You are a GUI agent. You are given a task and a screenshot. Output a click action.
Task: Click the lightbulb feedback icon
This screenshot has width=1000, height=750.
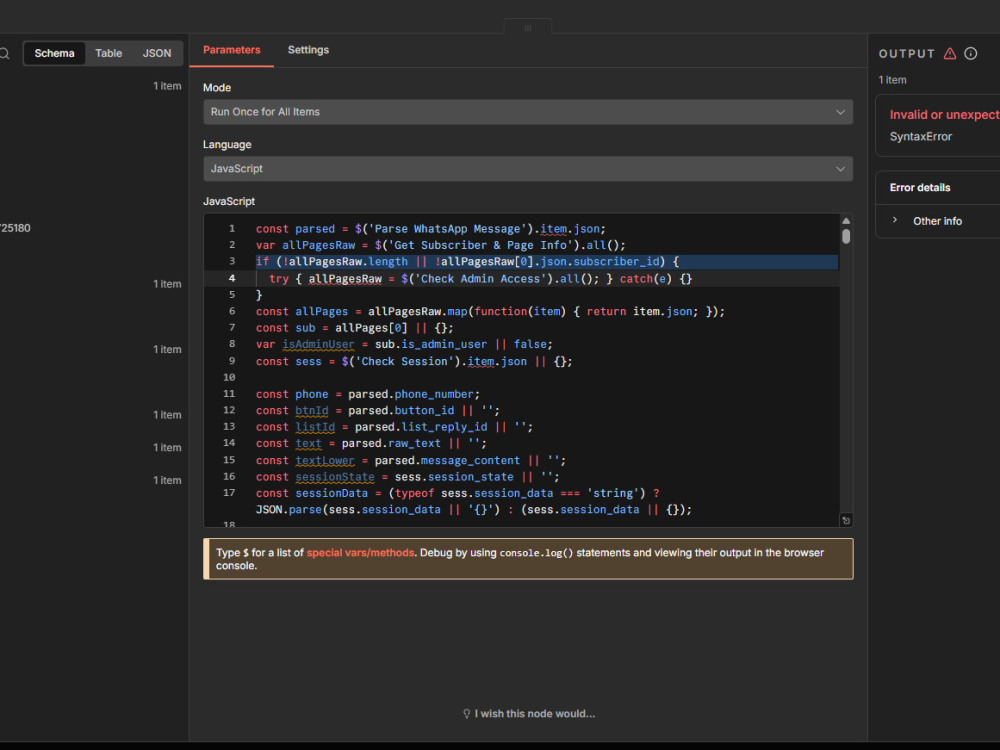click(x=467, y=714)
